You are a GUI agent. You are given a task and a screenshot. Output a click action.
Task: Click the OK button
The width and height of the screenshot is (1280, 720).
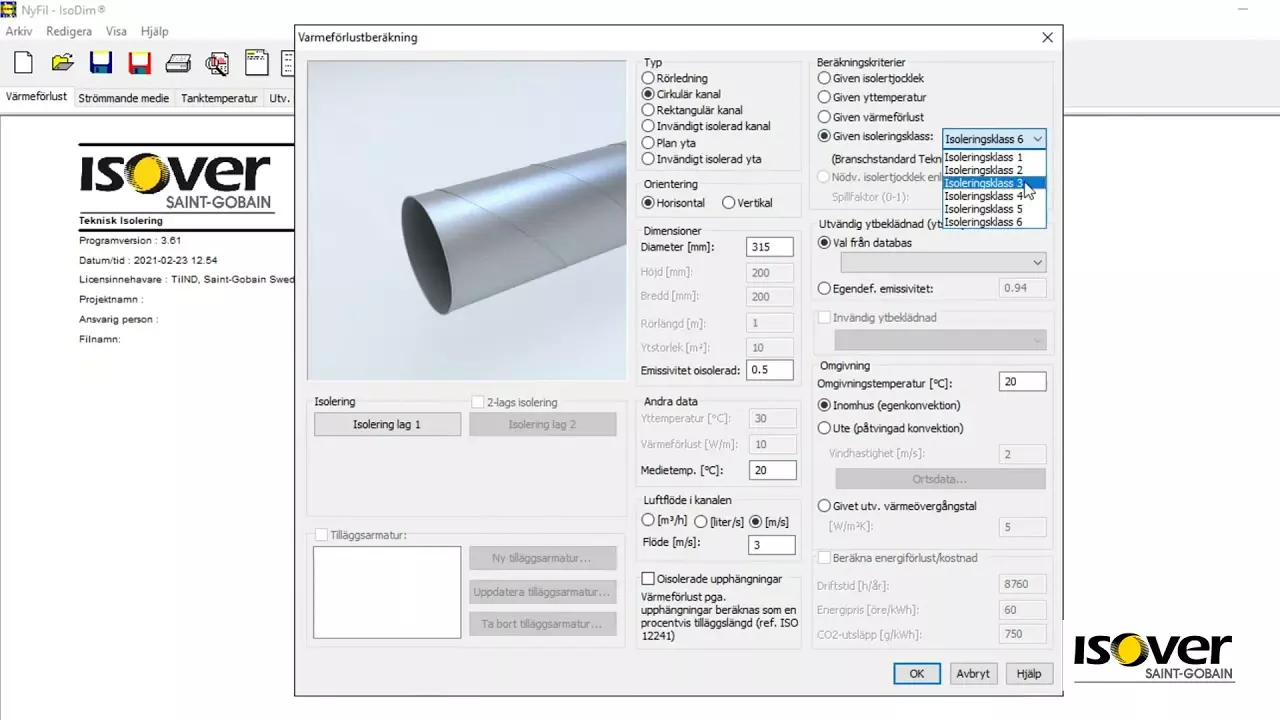(x=917, y=674)
